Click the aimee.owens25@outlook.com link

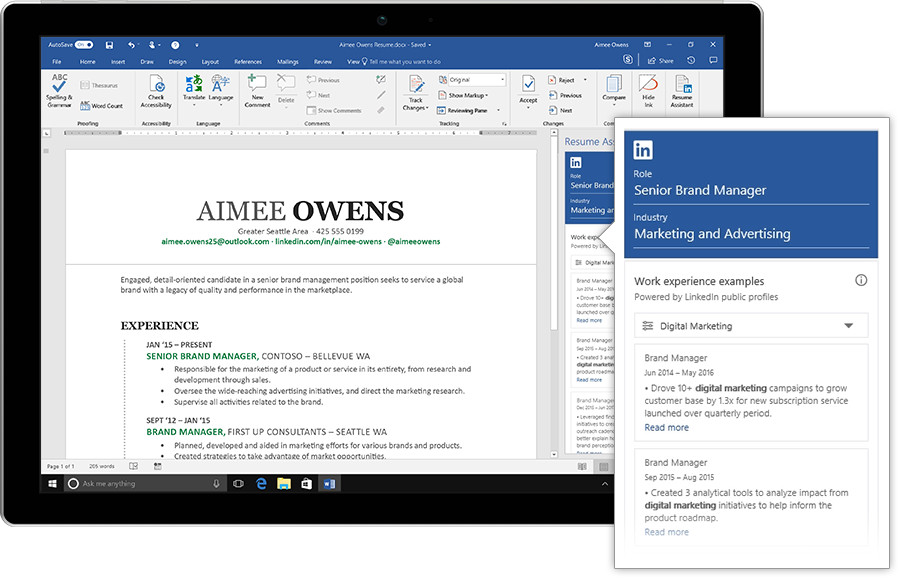215,242
